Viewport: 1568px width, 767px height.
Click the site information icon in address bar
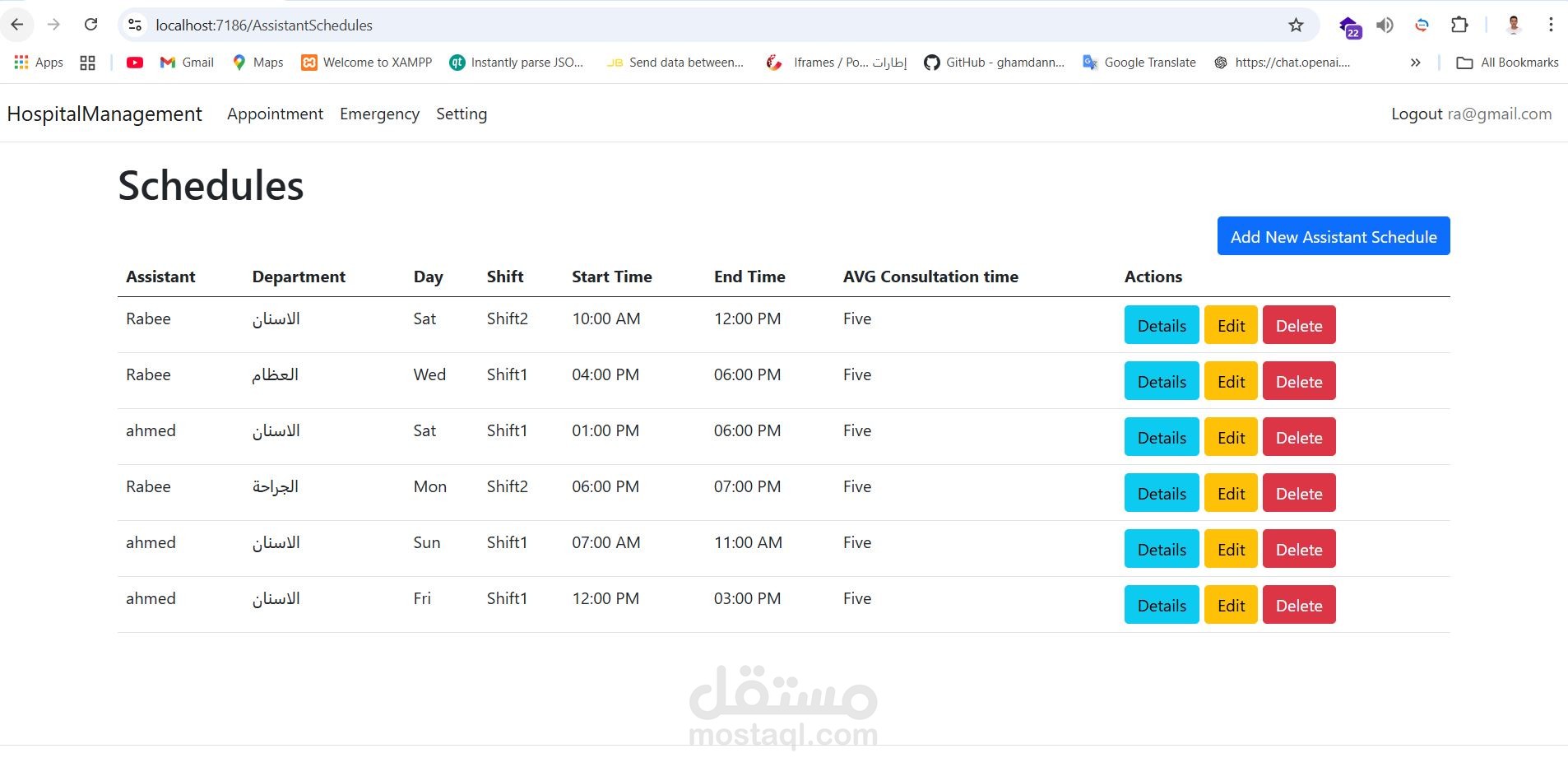tap(135, 26)
